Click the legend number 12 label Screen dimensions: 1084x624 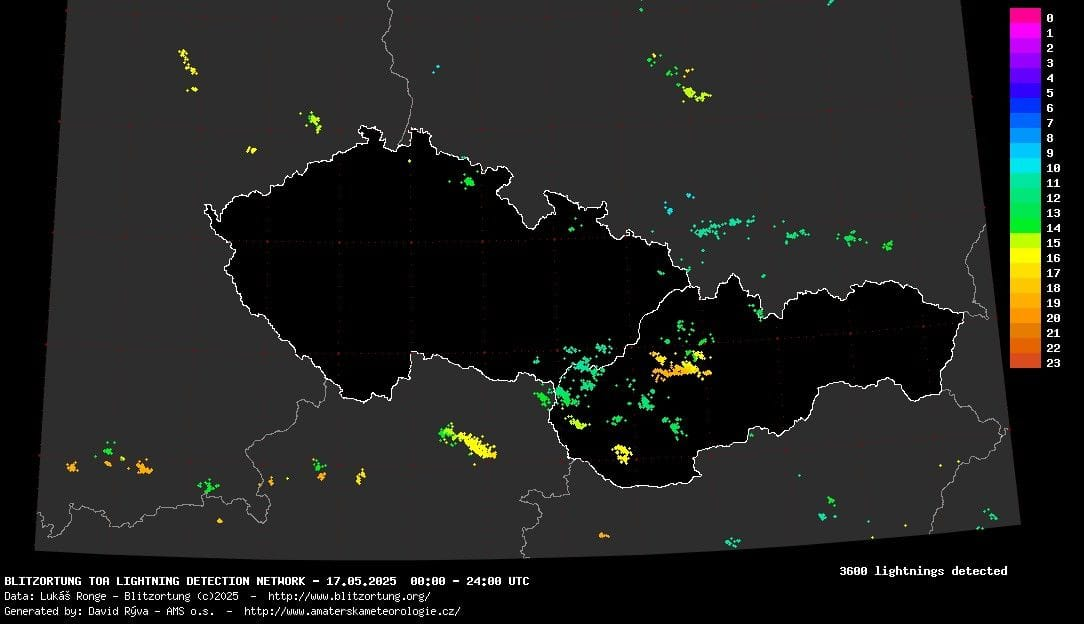point(1052,198)
